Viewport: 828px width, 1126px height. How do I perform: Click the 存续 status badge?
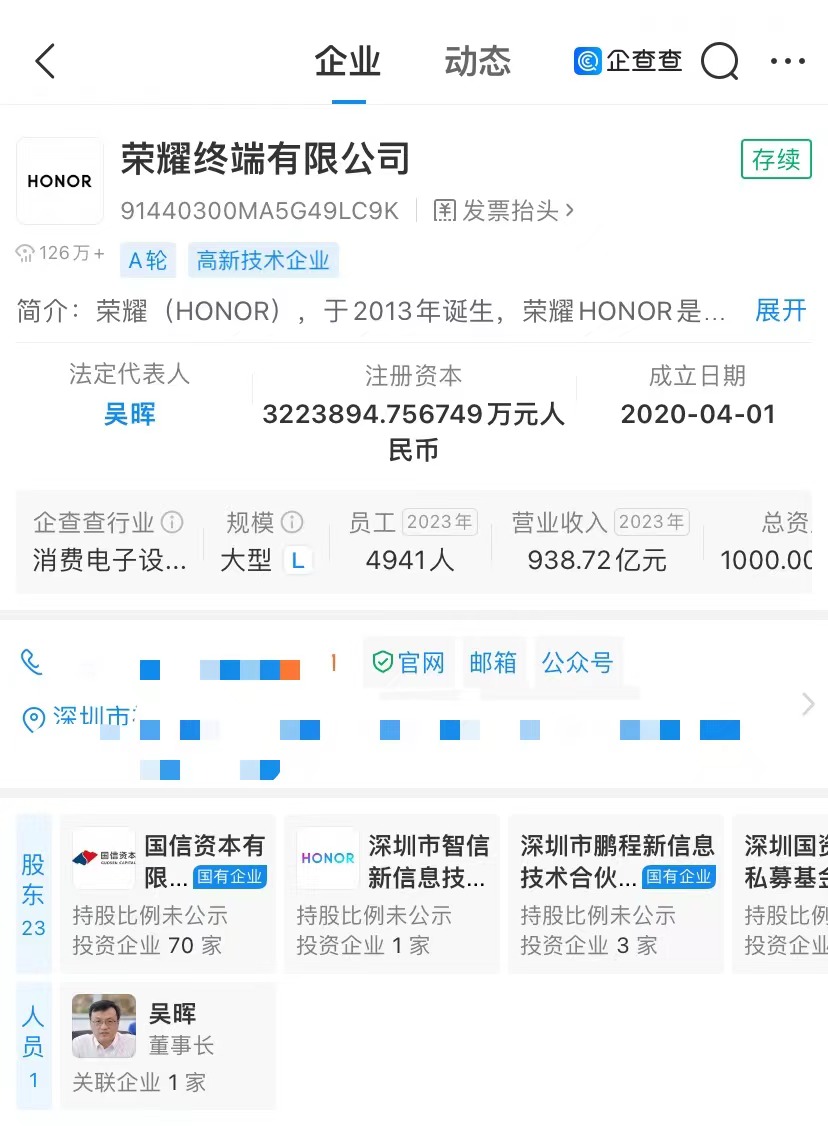(776, 159)
